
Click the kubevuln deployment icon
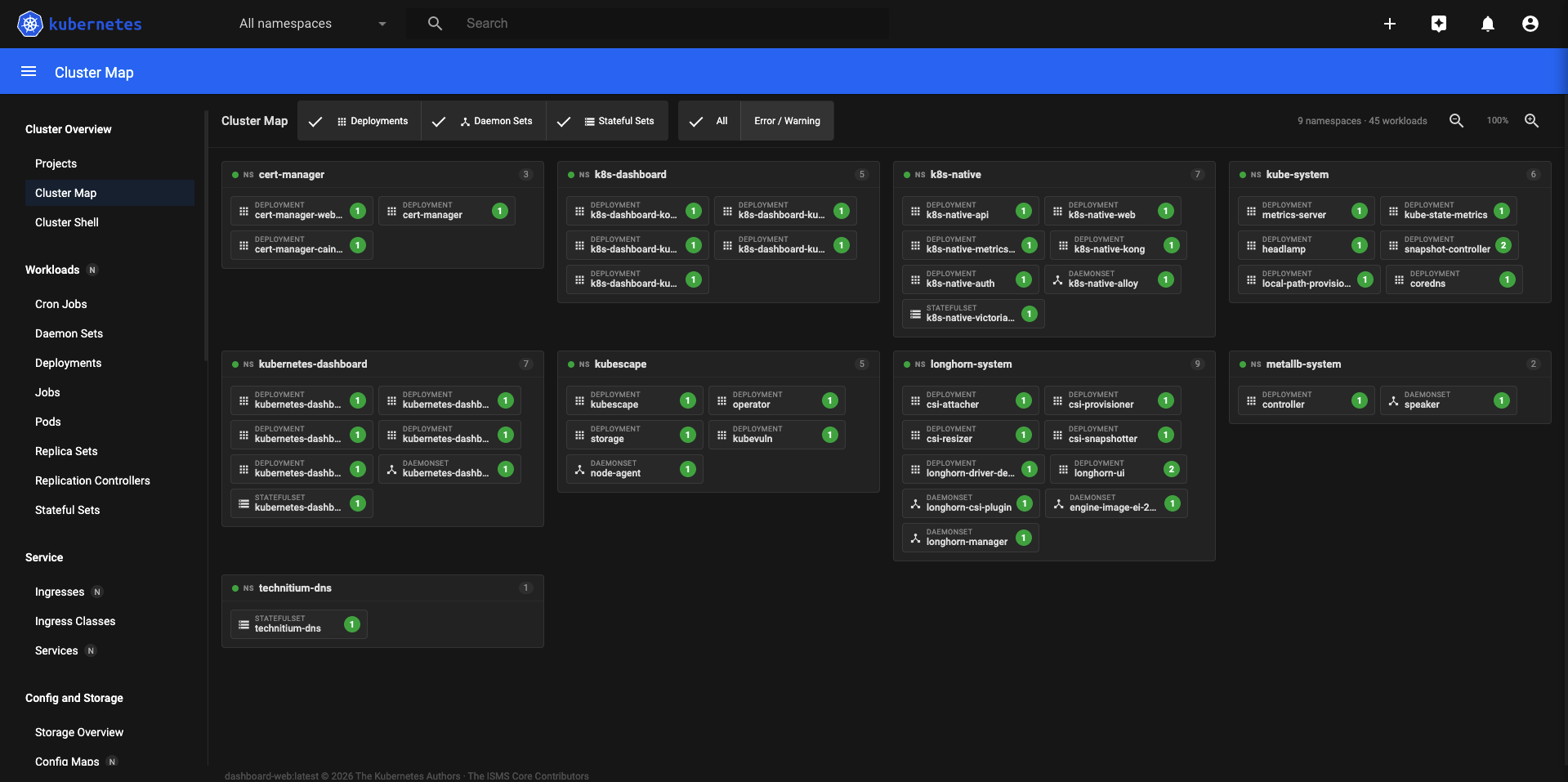[721, 435]
